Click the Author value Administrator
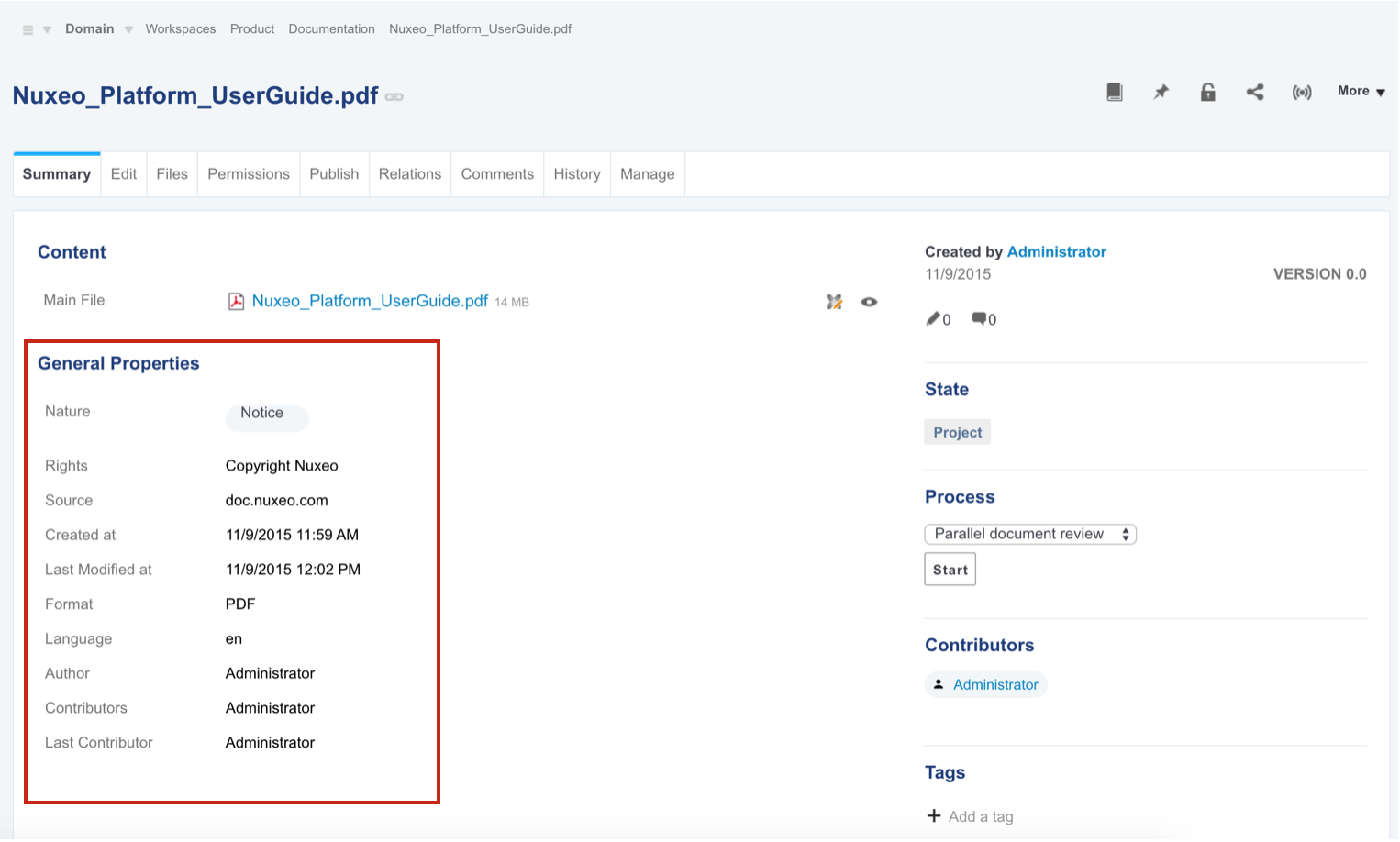Screen dimensions: 1400x842 tap(270, 673)
